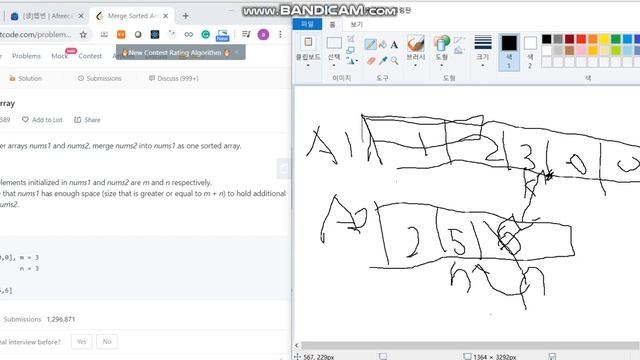Click the Clipboard (클립보드) paste icon

tap(308, 42)
